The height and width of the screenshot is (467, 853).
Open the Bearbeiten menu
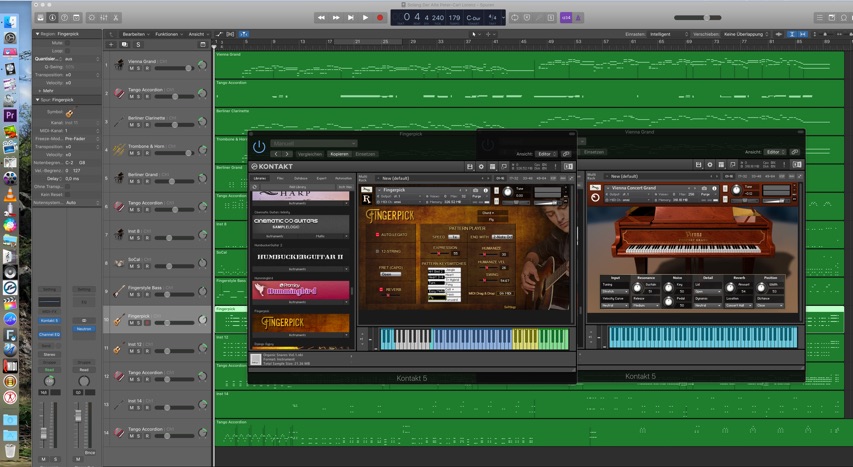[x=135, y=34]
